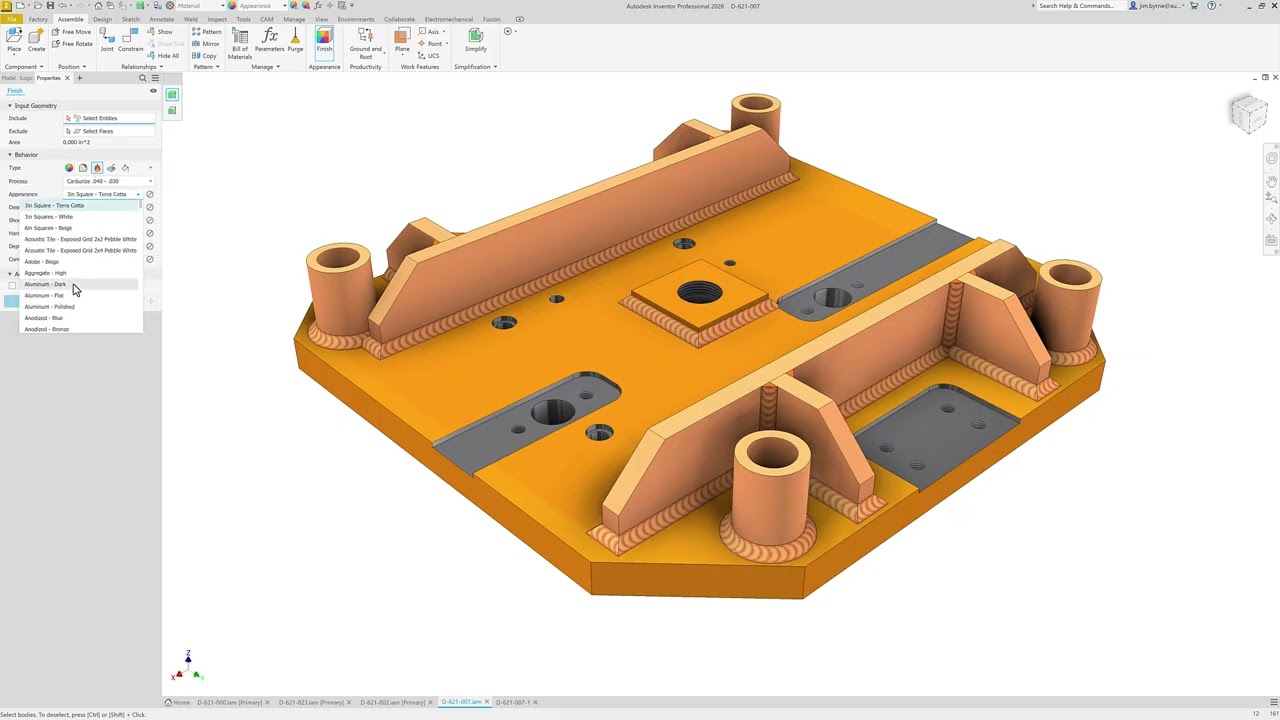1280x720 pixels.
Task: Open the Parameters fx tool
Action: click(269, 40)
